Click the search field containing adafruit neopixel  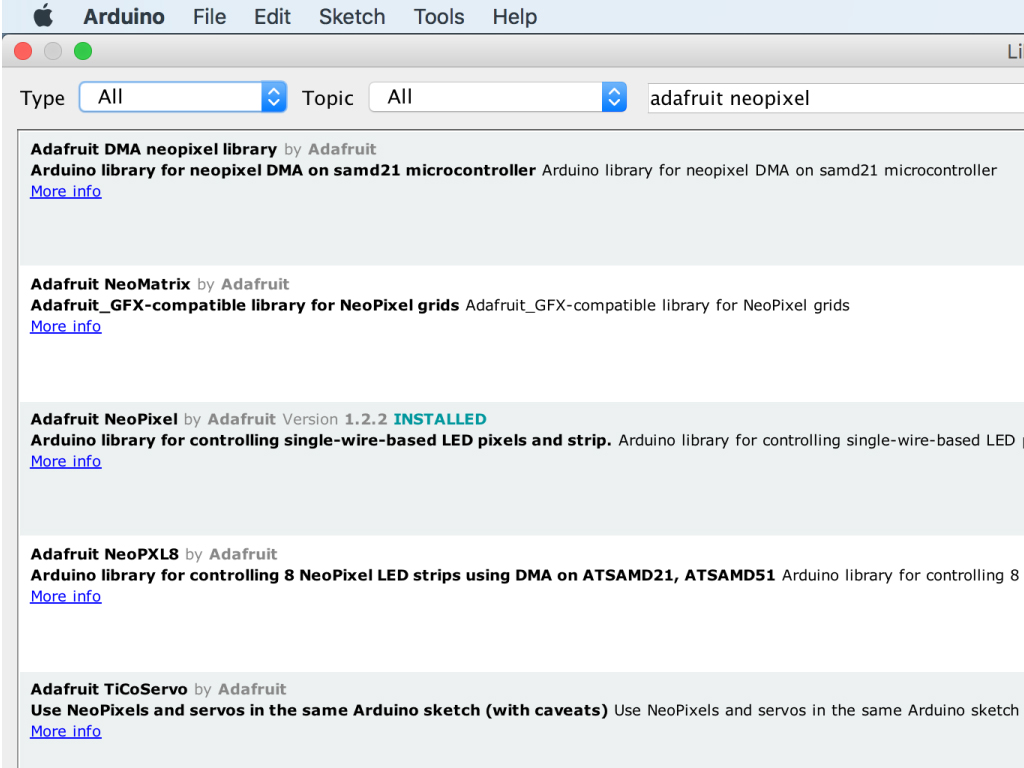(836, 98)
